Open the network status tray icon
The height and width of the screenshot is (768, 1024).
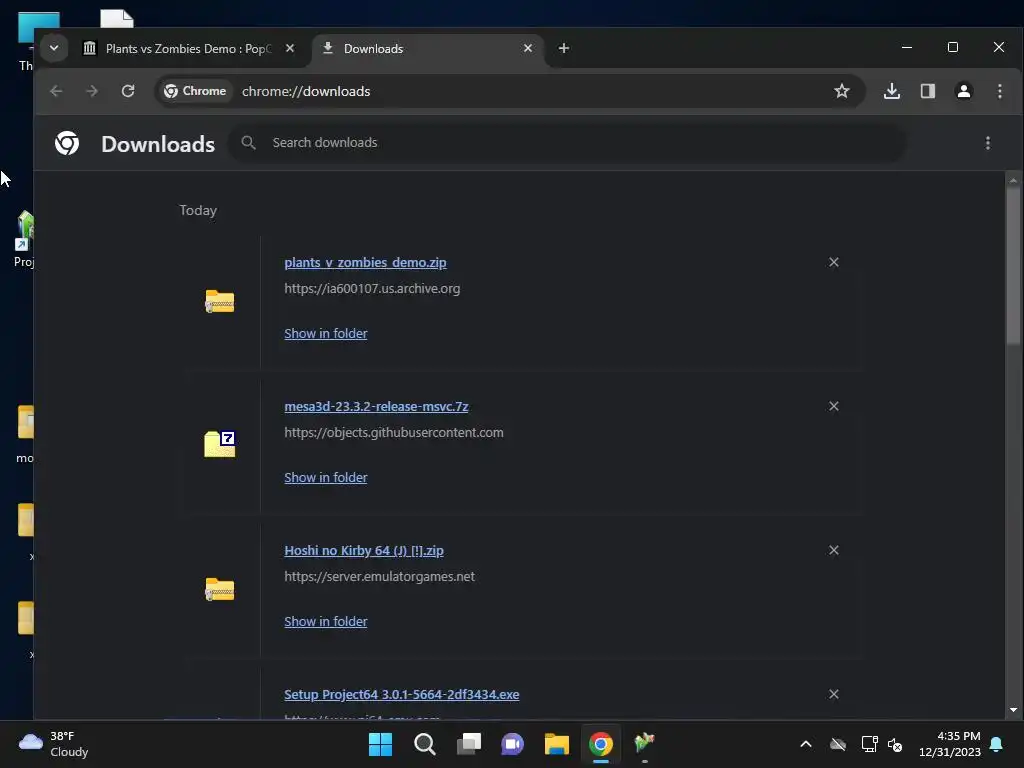pyautogui.click(x=869, y=744)
